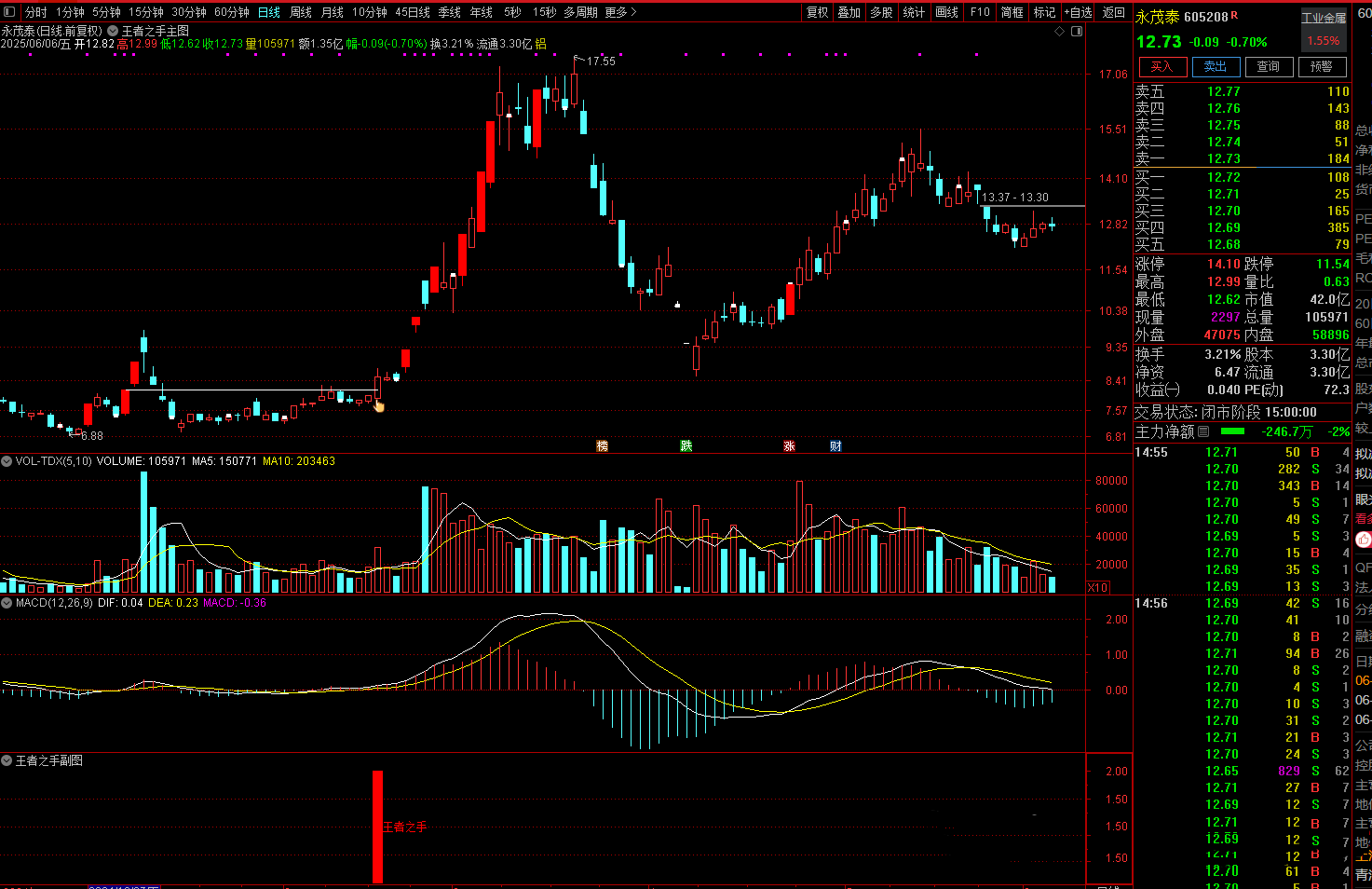Open the 王者之手主图 indicator dropdown

pos(113,32)
